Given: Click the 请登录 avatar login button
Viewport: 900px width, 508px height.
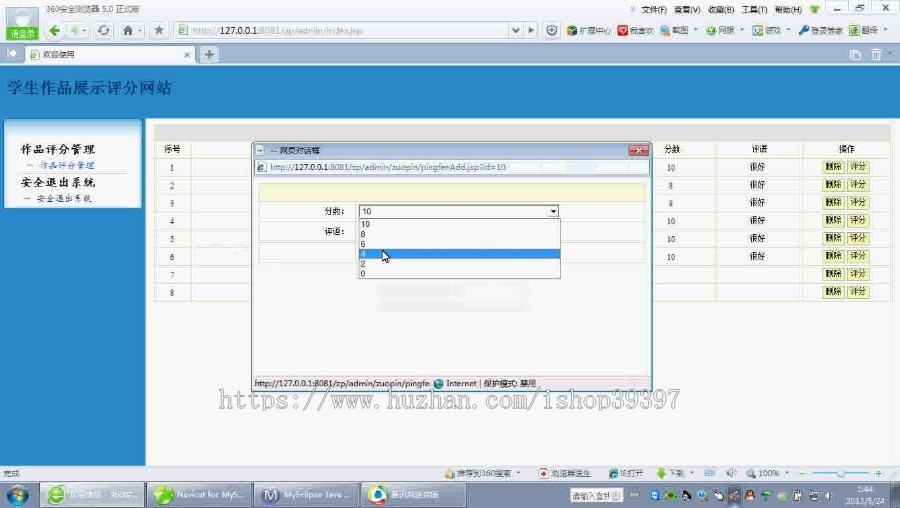Looking at the screenshot, I should coord(22,23).
